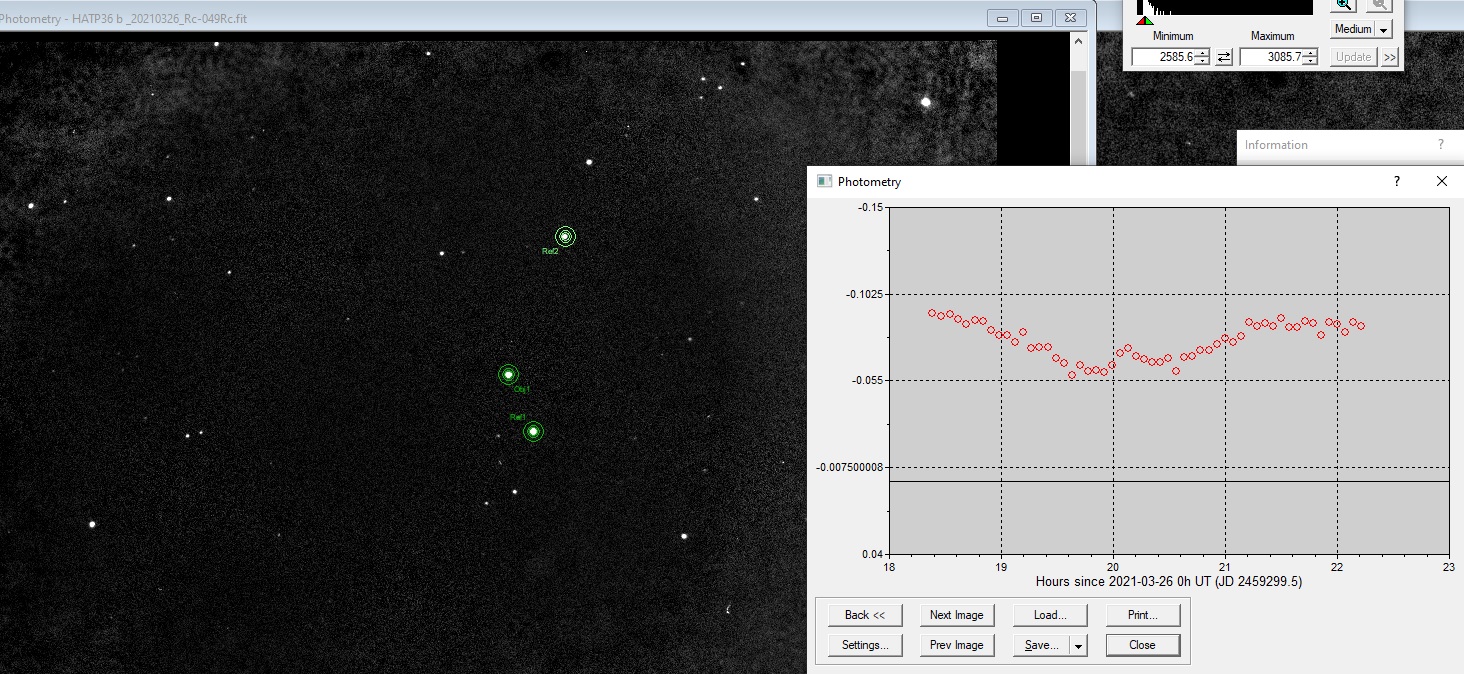Select the Obj1 target star aperture

[x=508, y=375]
